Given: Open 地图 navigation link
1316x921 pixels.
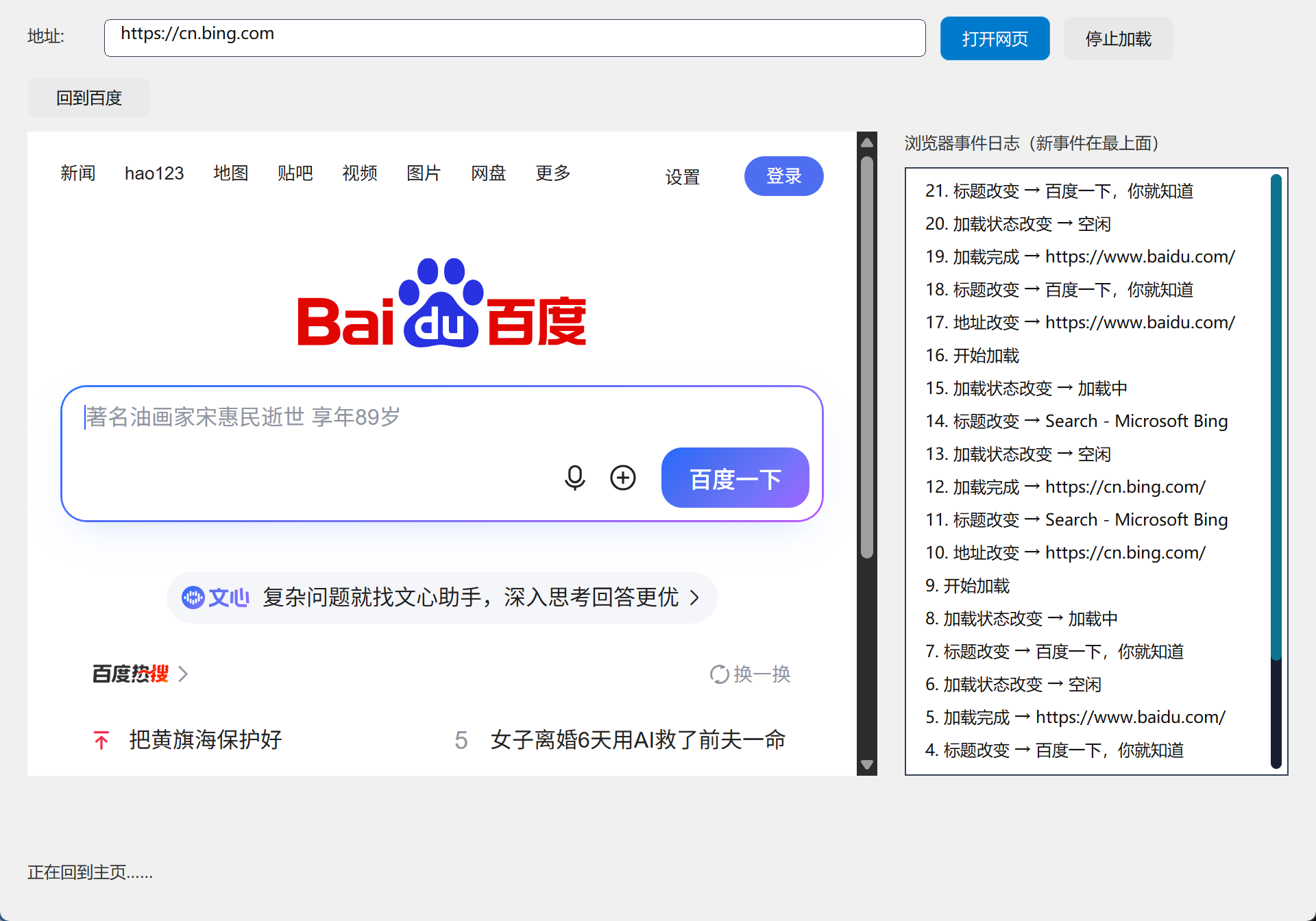Looking at the screenshot, I should [230, 173].
